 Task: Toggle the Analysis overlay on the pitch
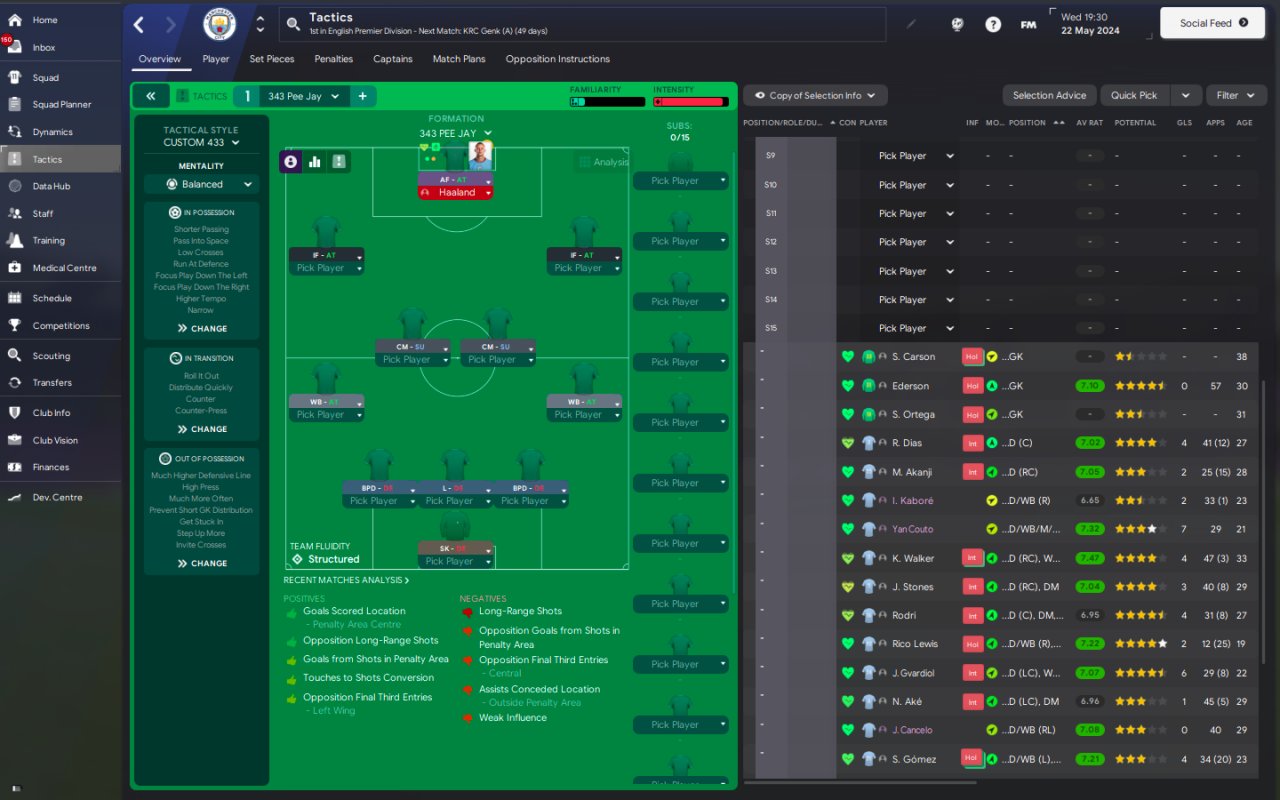604,162
